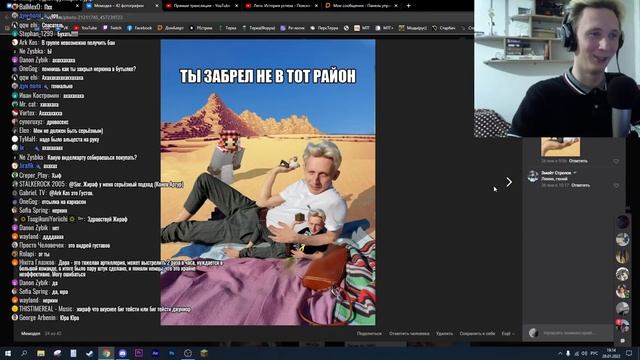Open Chrome from the taskbar
The image size is (640, 360).
pos(106,353)
